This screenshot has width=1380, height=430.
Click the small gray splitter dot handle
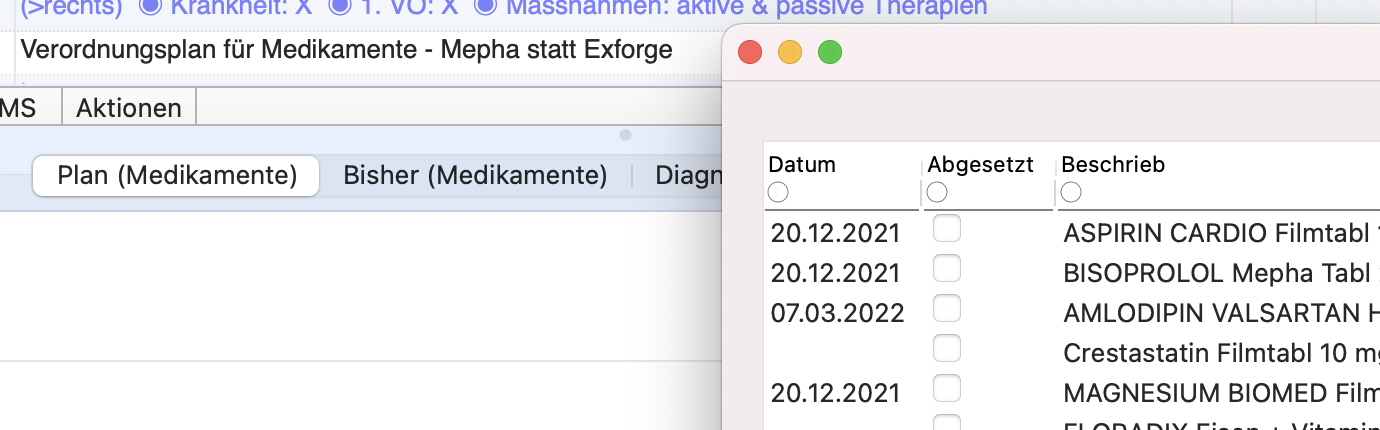coord(625,134)
